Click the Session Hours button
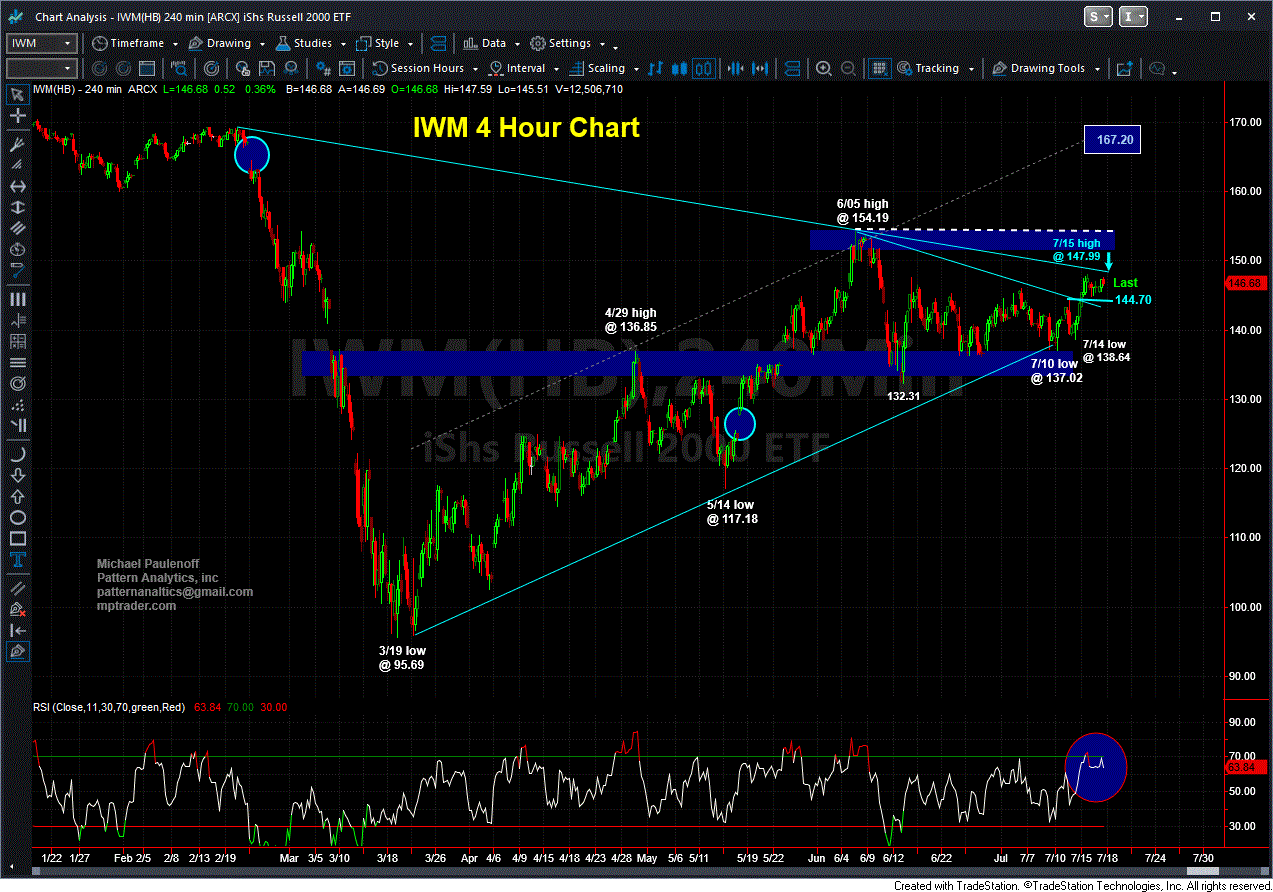The width and height of the screenshot is (1273, 892). (x=420, y=68)
